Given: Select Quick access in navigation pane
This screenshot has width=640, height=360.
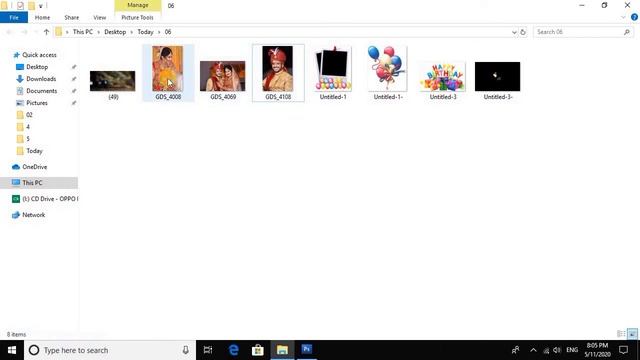Looking at the screenshot, I should click(39, 55).
